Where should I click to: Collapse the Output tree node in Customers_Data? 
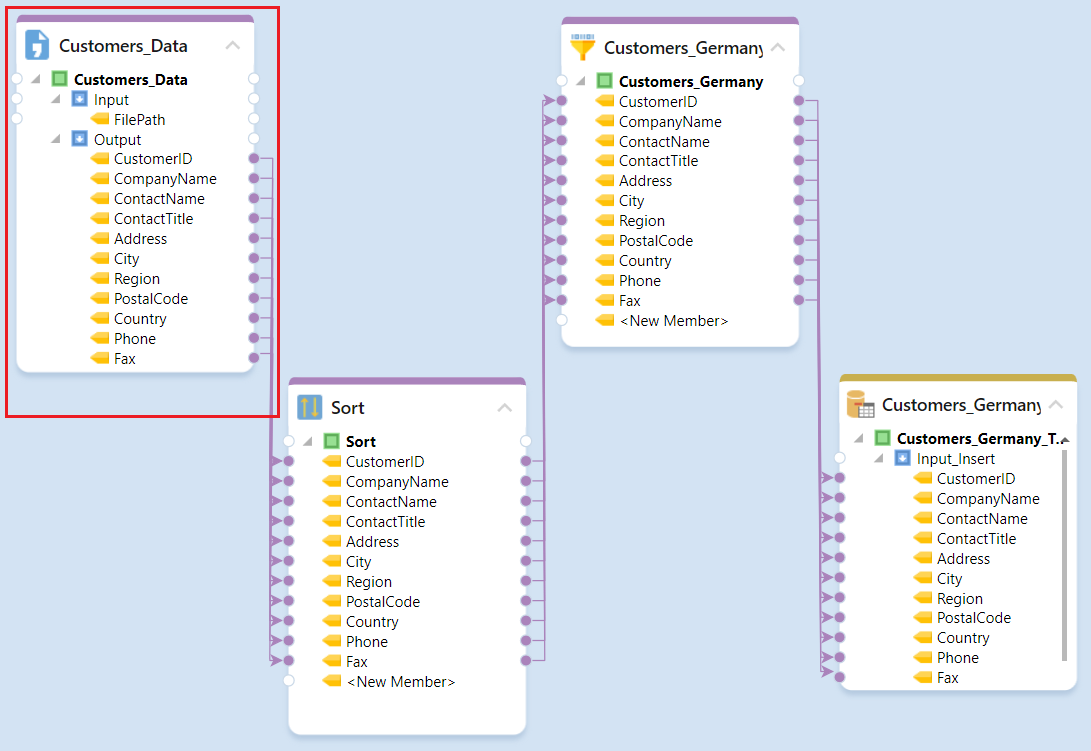[x=56, y=140]
